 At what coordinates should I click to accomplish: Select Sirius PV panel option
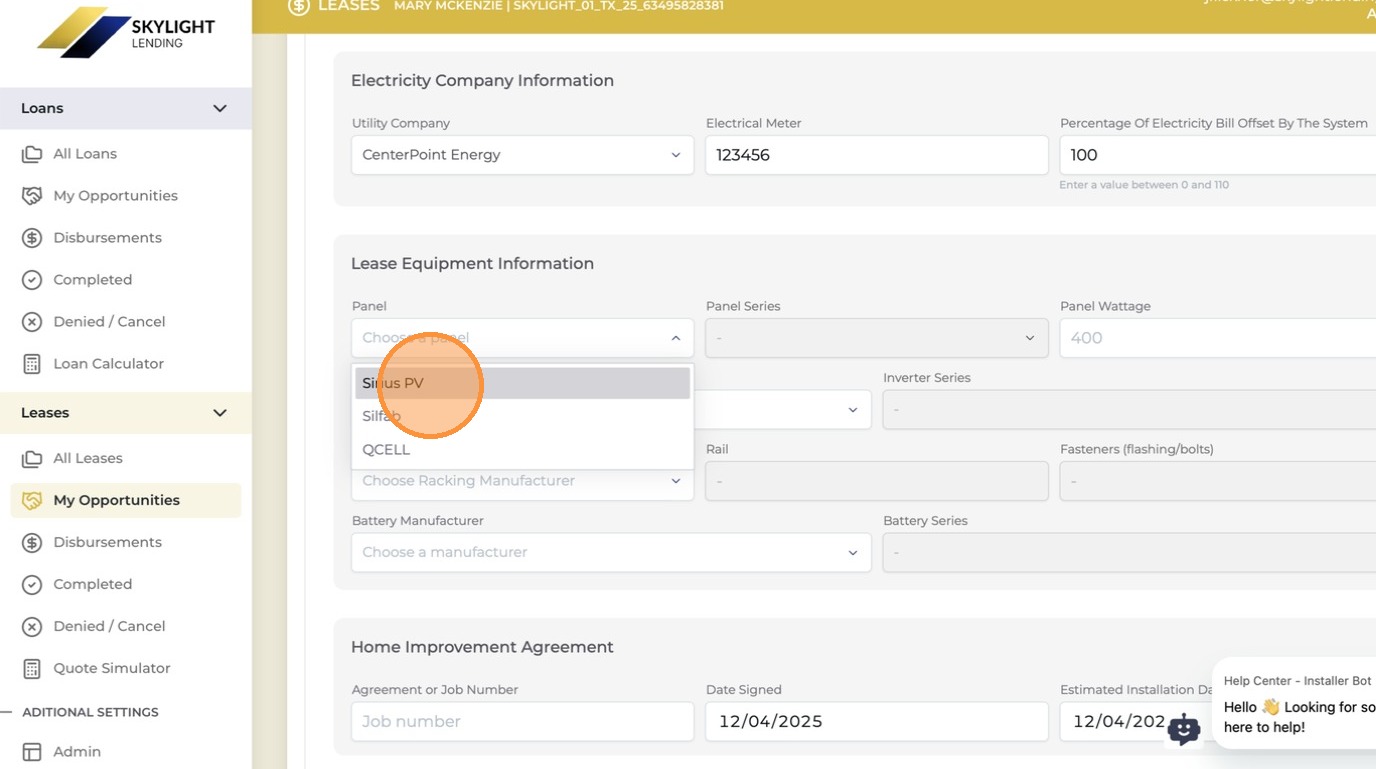tap(522, 383)
